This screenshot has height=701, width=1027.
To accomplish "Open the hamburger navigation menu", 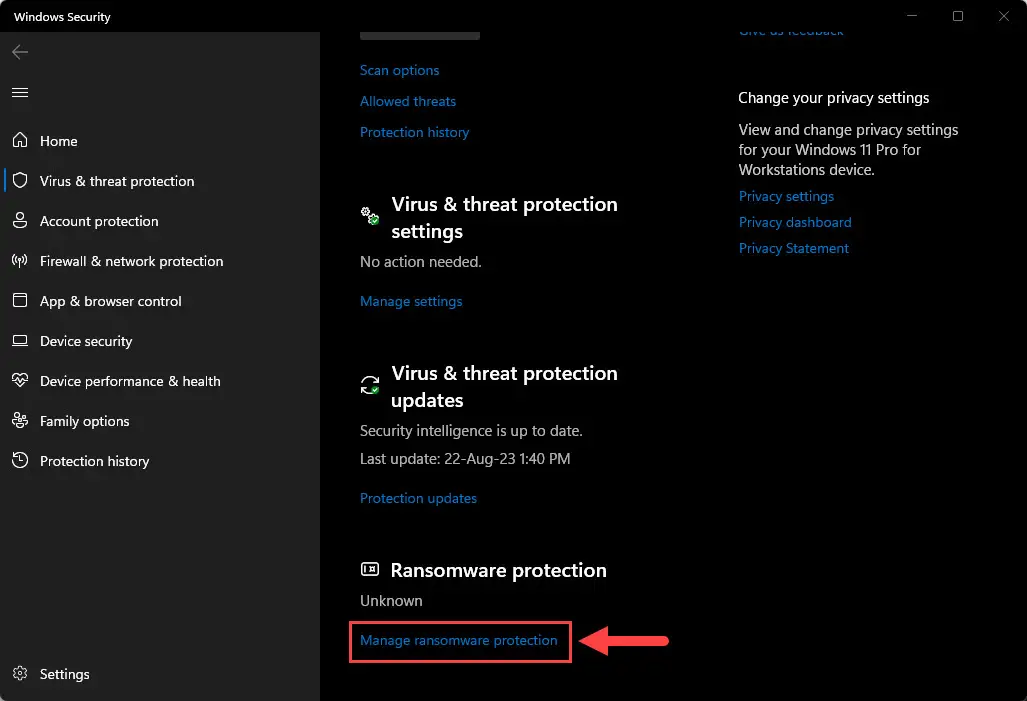I will pyautogui.click(x=20, y=92).
